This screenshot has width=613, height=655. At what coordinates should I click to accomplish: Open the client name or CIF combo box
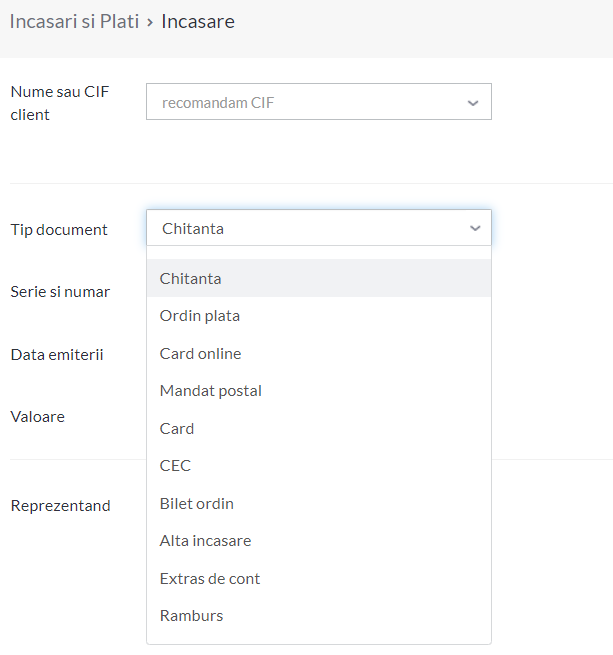tap(319, 102)
